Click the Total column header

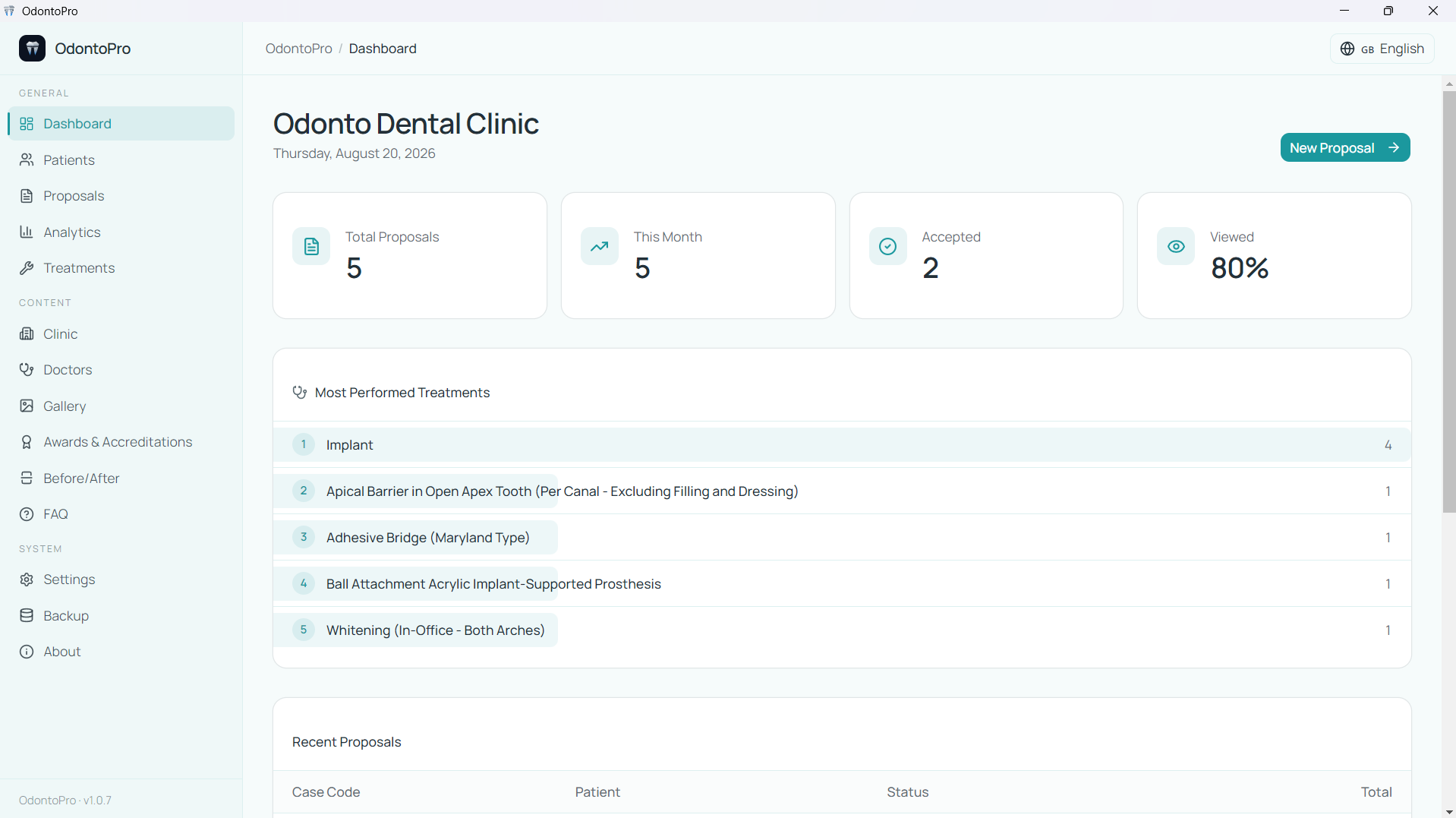pos(1376,792)
